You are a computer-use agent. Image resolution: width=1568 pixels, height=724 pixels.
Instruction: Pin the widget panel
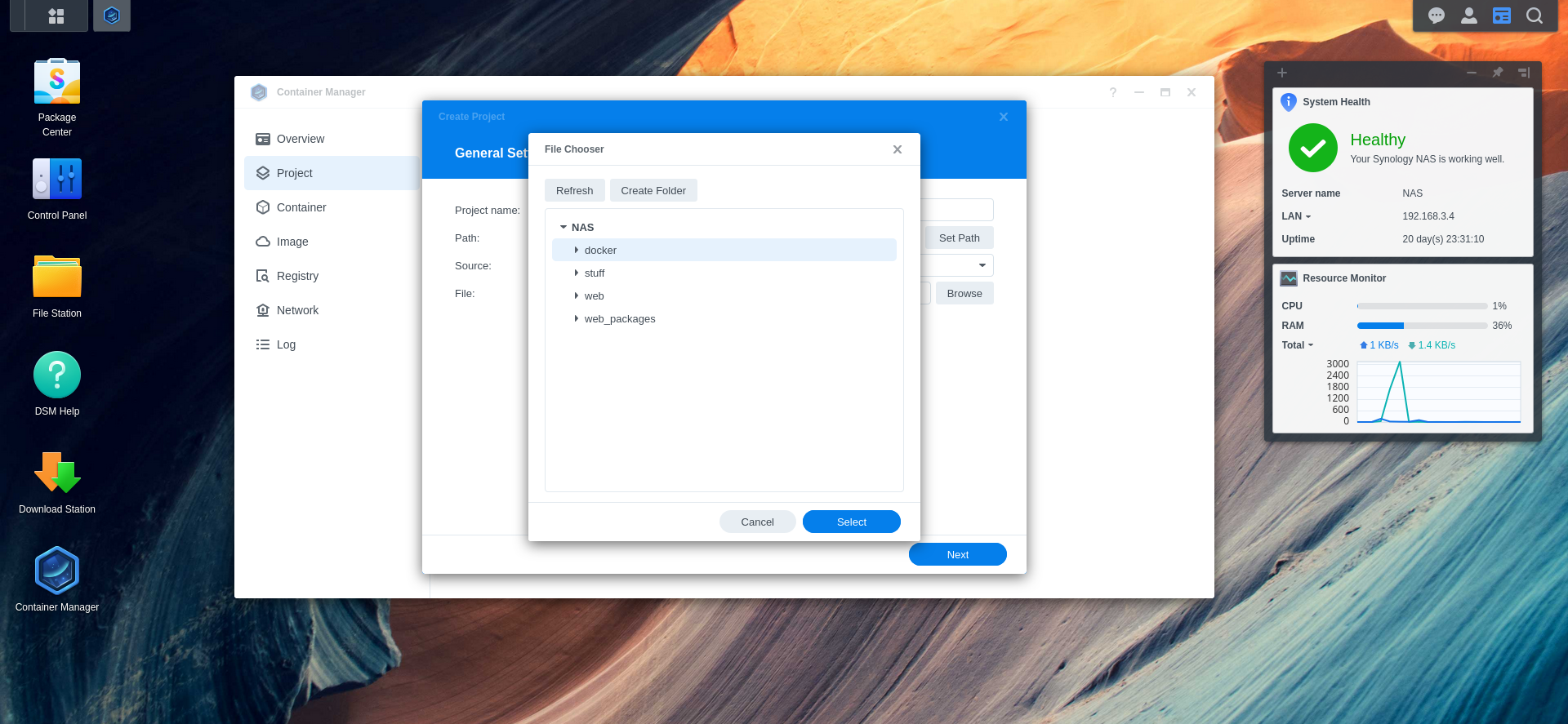(1498, 73)
